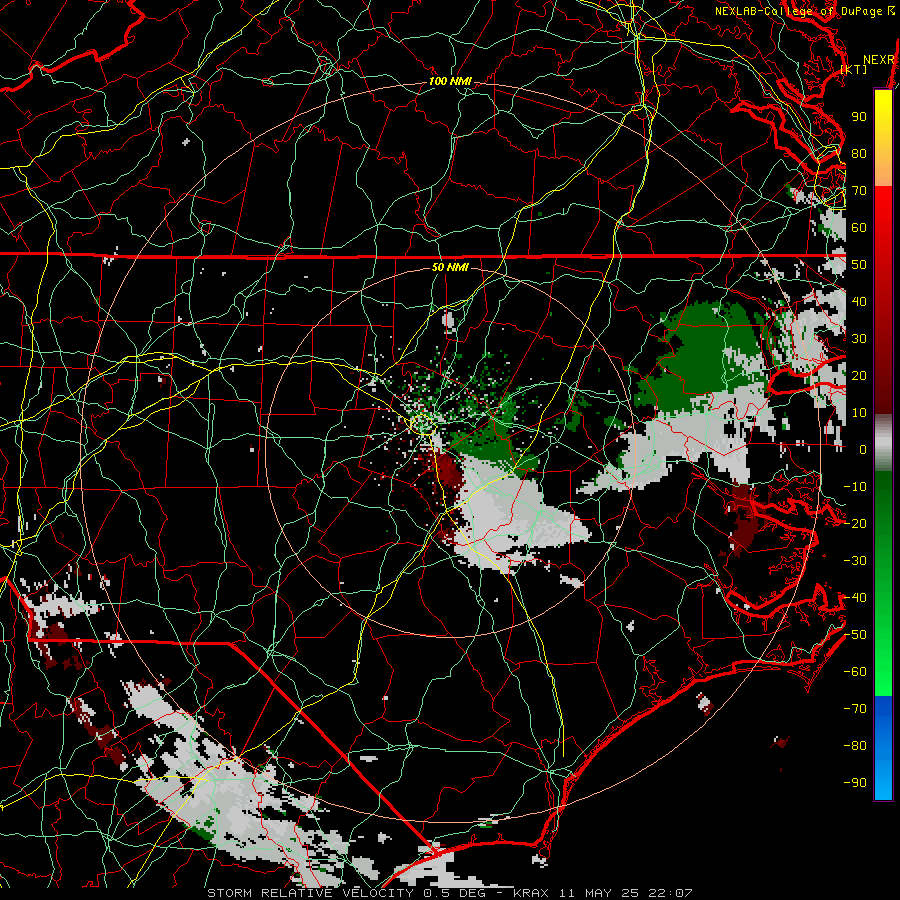Click the 0.5 DEG elevation text in the caption
900x900 pixels.
[454, 893]
